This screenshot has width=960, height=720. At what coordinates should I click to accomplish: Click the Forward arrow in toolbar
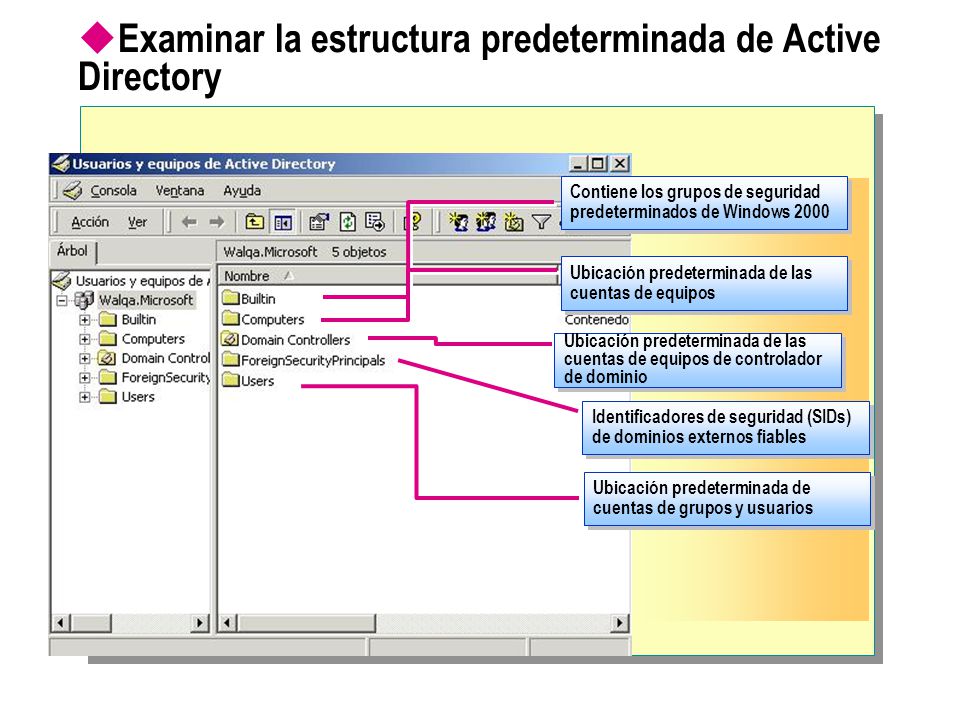coord(216,222)
